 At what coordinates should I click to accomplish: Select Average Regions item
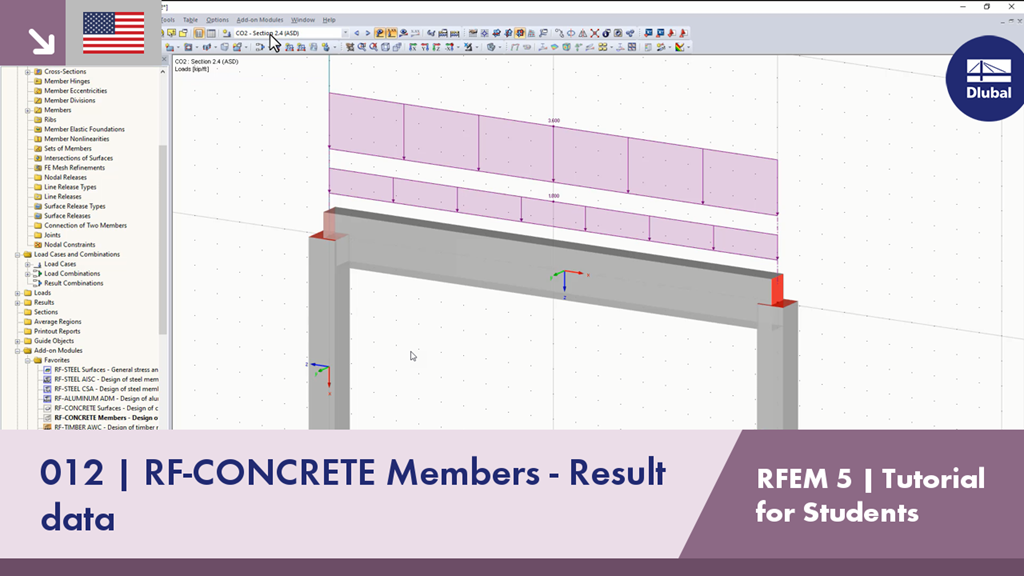(57, 322)
